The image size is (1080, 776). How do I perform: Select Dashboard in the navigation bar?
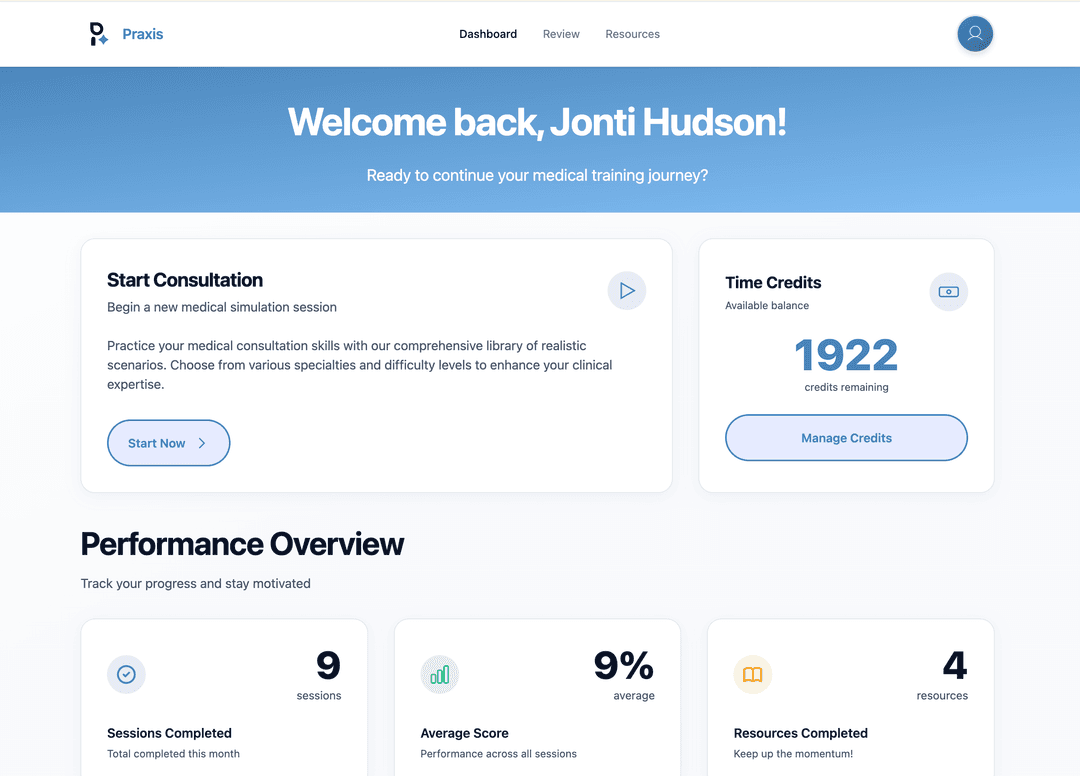pos(488,33)
